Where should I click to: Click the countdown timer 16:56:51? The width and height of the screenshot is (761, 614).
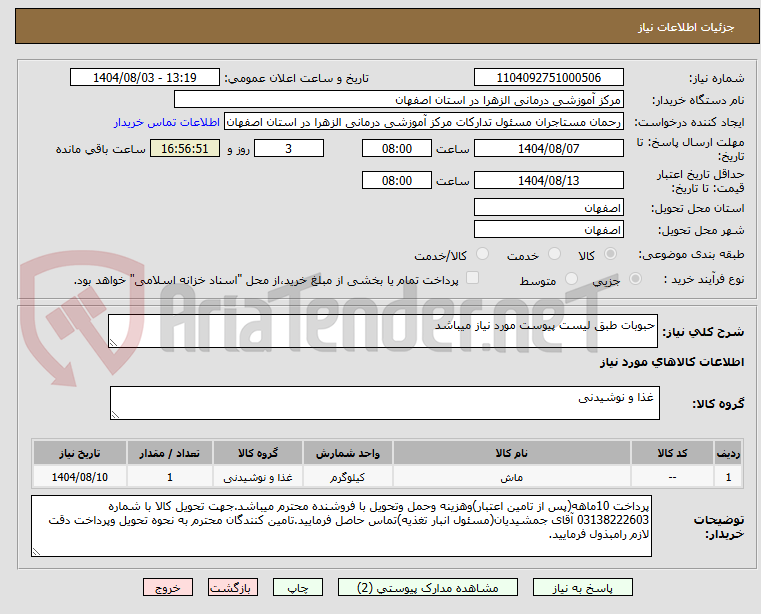(185, 148)
